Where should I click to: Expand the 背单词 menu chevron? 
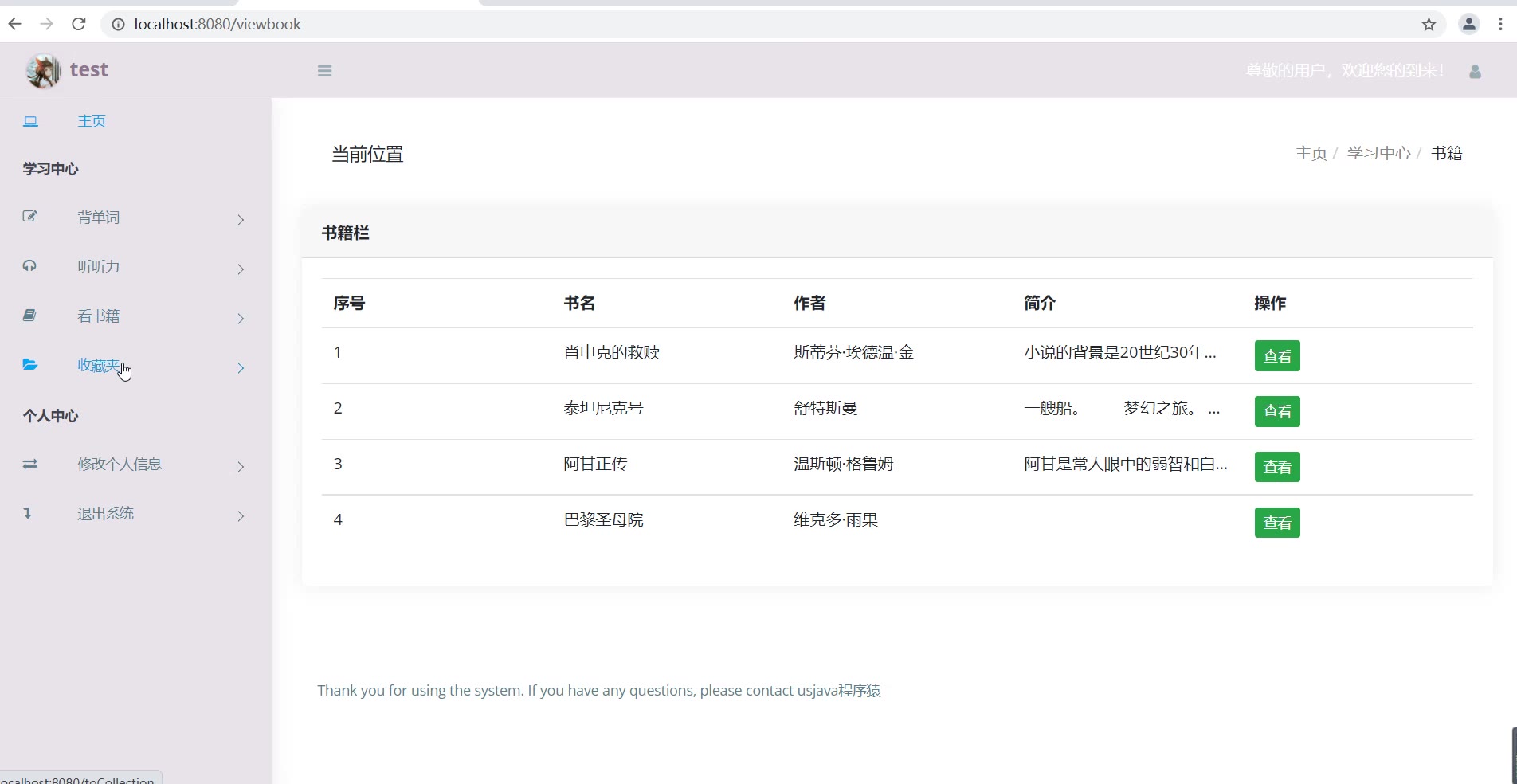[241, 219]
